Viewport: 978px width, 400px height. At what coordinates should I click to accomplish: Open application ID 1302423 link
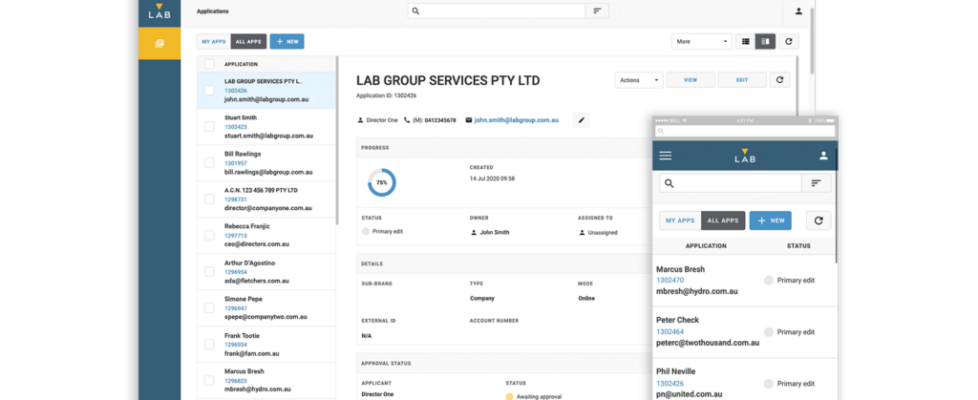[236, 127]
